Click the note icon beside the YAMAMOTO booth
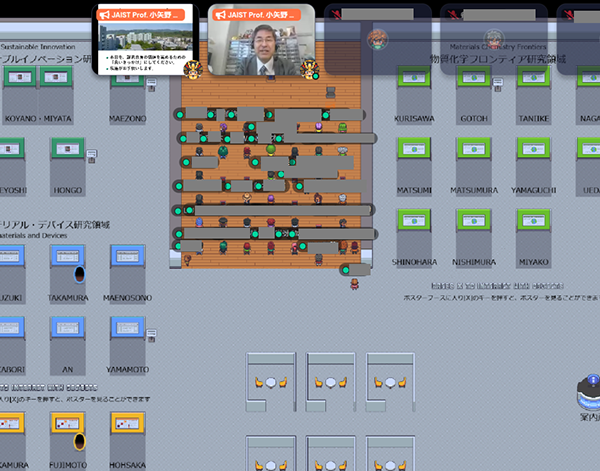Image resolution: width=600 pixels, height=471 pixels. 152,335
